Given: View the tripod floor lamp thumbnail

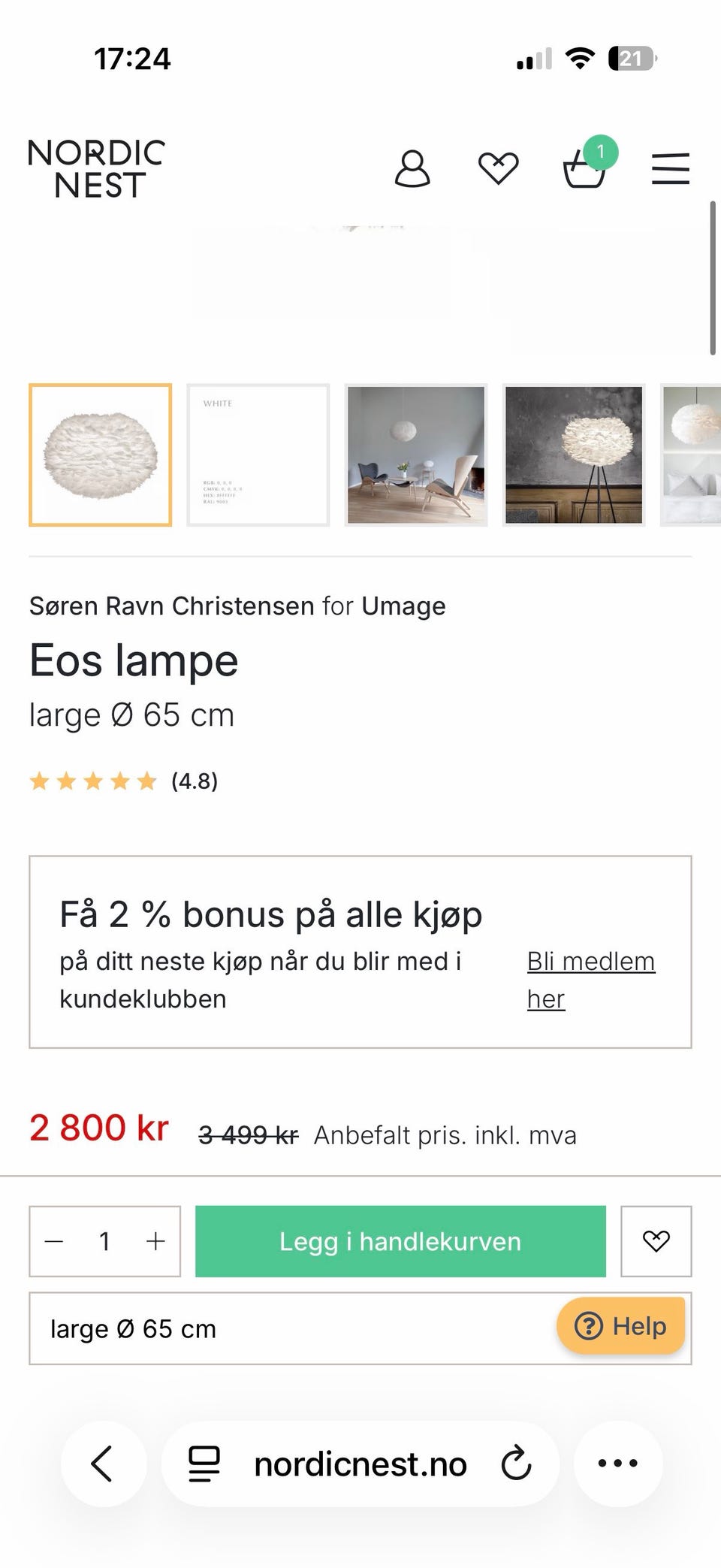Looking at the screenshot, I should point(574,455).
